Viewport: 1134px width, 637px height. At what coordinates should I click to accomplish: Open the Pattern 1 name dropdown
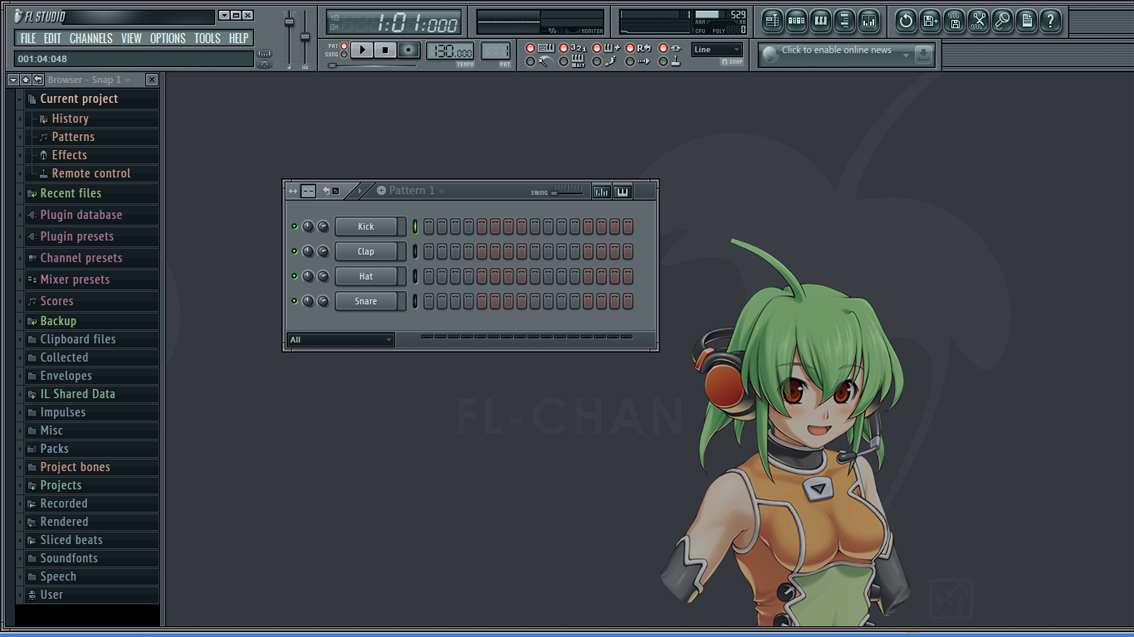[441, 190]
